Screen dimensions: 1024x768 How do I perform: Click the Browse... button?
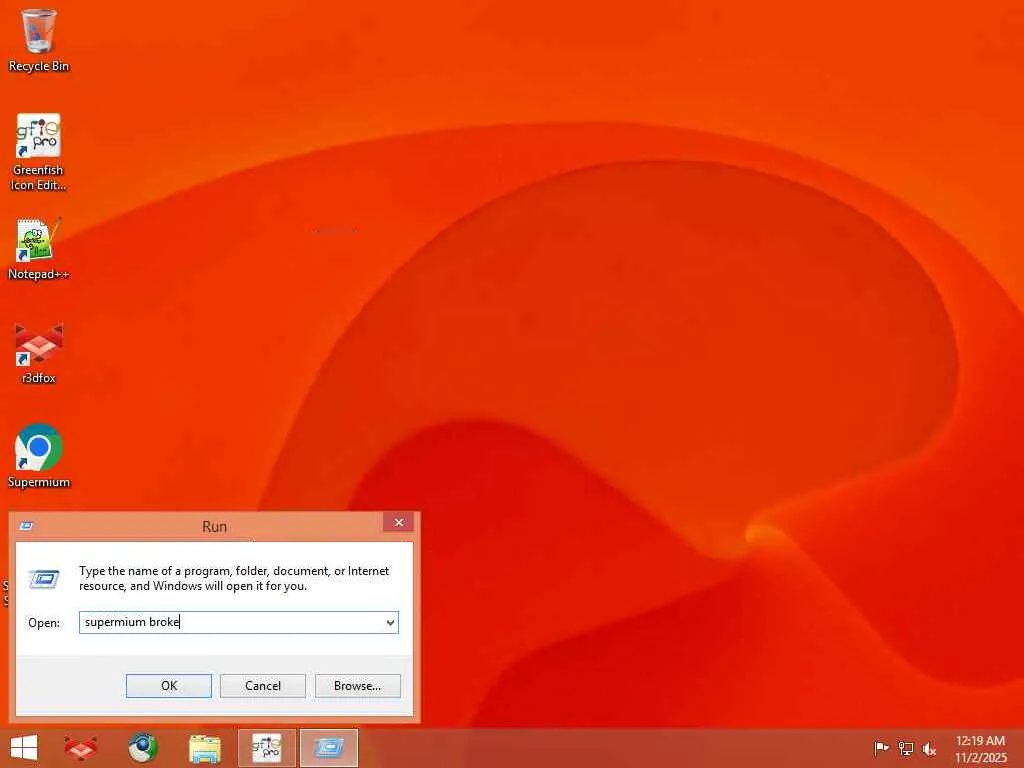(357, 686)
